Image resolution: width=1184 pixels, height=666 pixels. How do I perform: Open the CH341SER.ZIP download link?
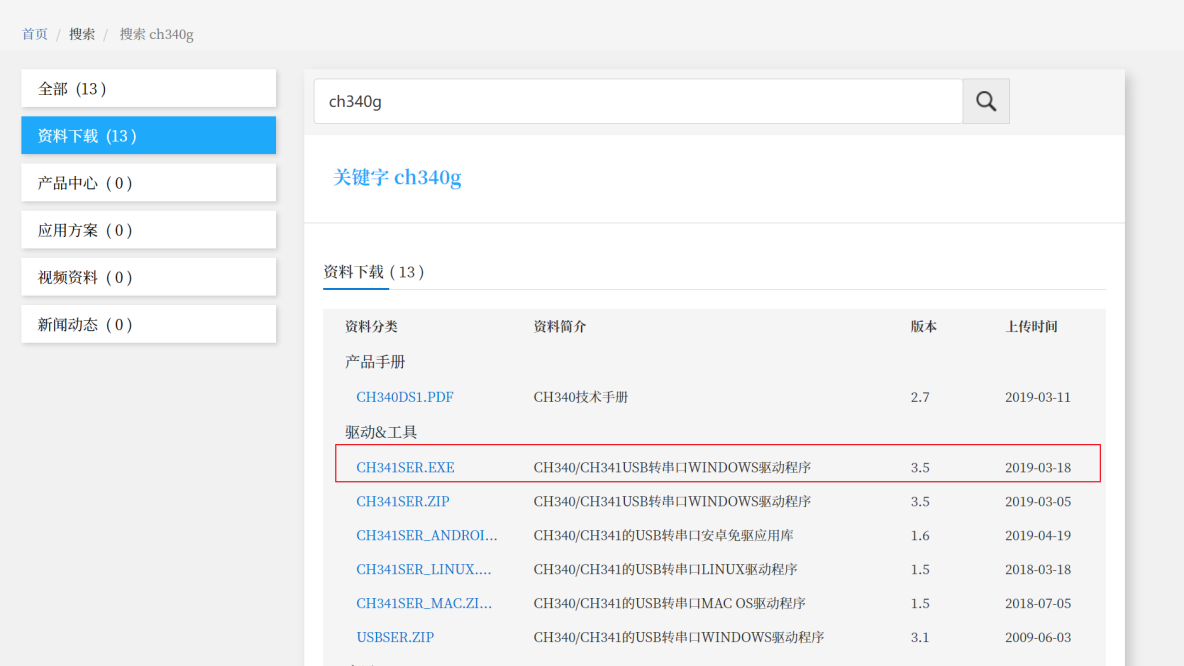(402, 501)
